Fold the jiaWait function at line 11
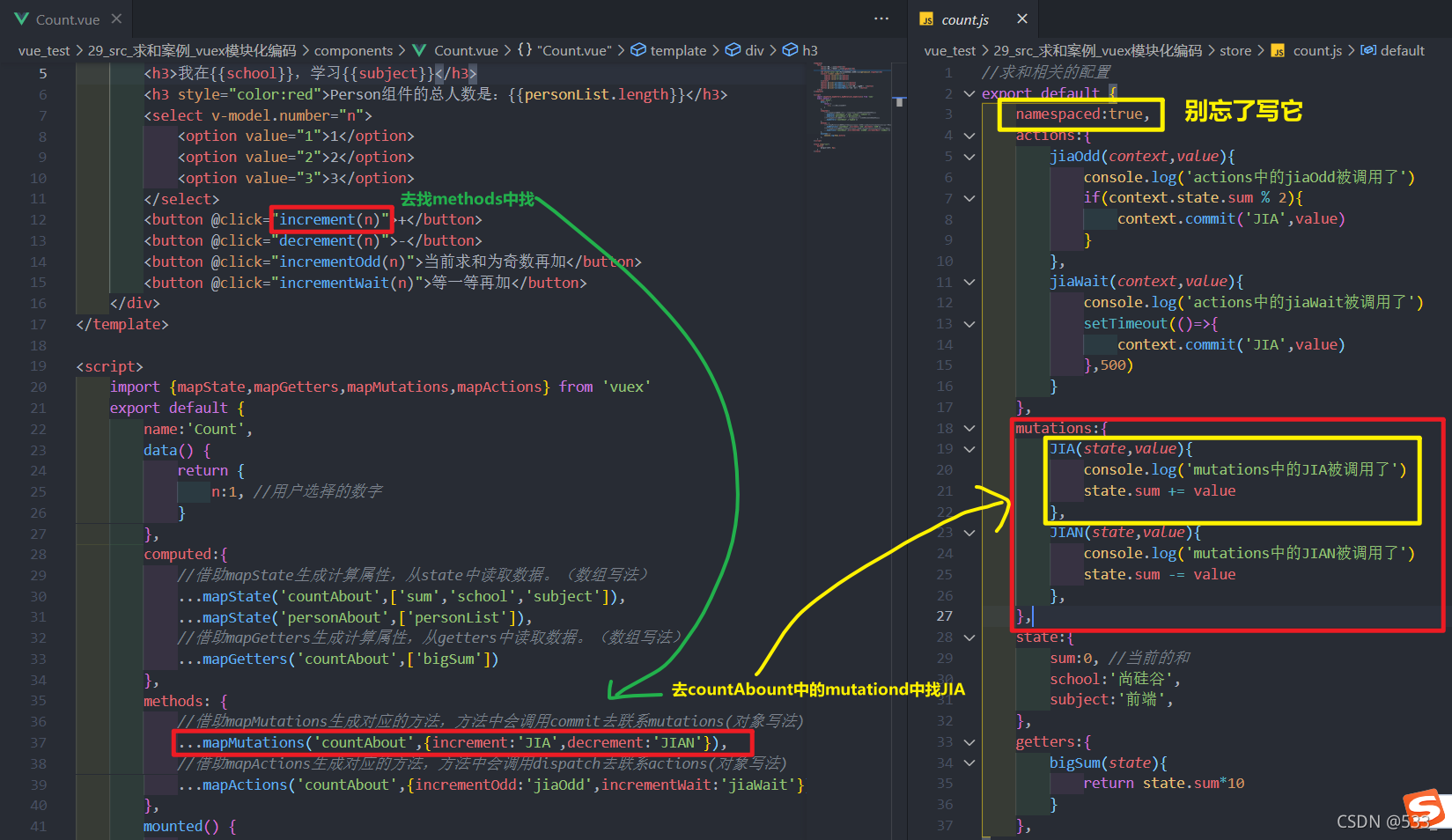Viewport: 1452px width, 840px height. click(x=969, y=283)
